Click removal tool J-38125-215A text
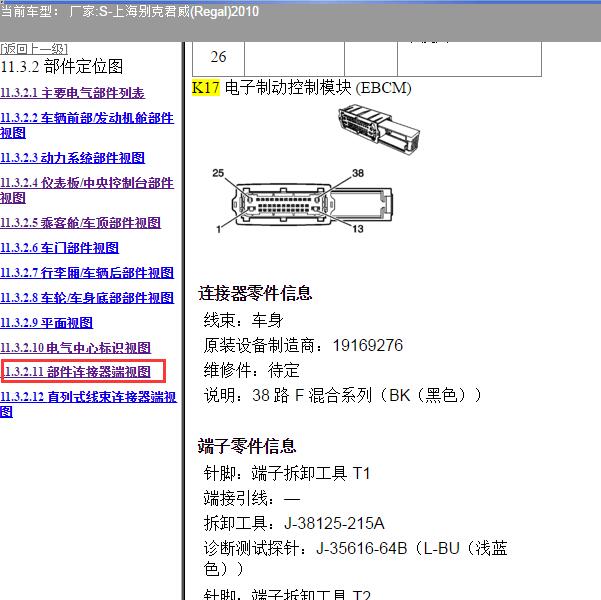Viewport: 601px width, 600px height. point(334,523)
